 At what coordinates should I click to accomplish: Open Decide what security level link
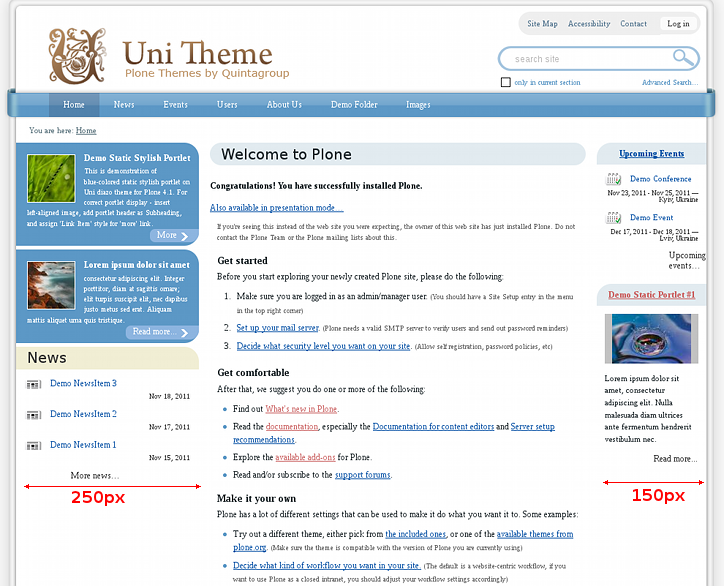tap(323, 346)
